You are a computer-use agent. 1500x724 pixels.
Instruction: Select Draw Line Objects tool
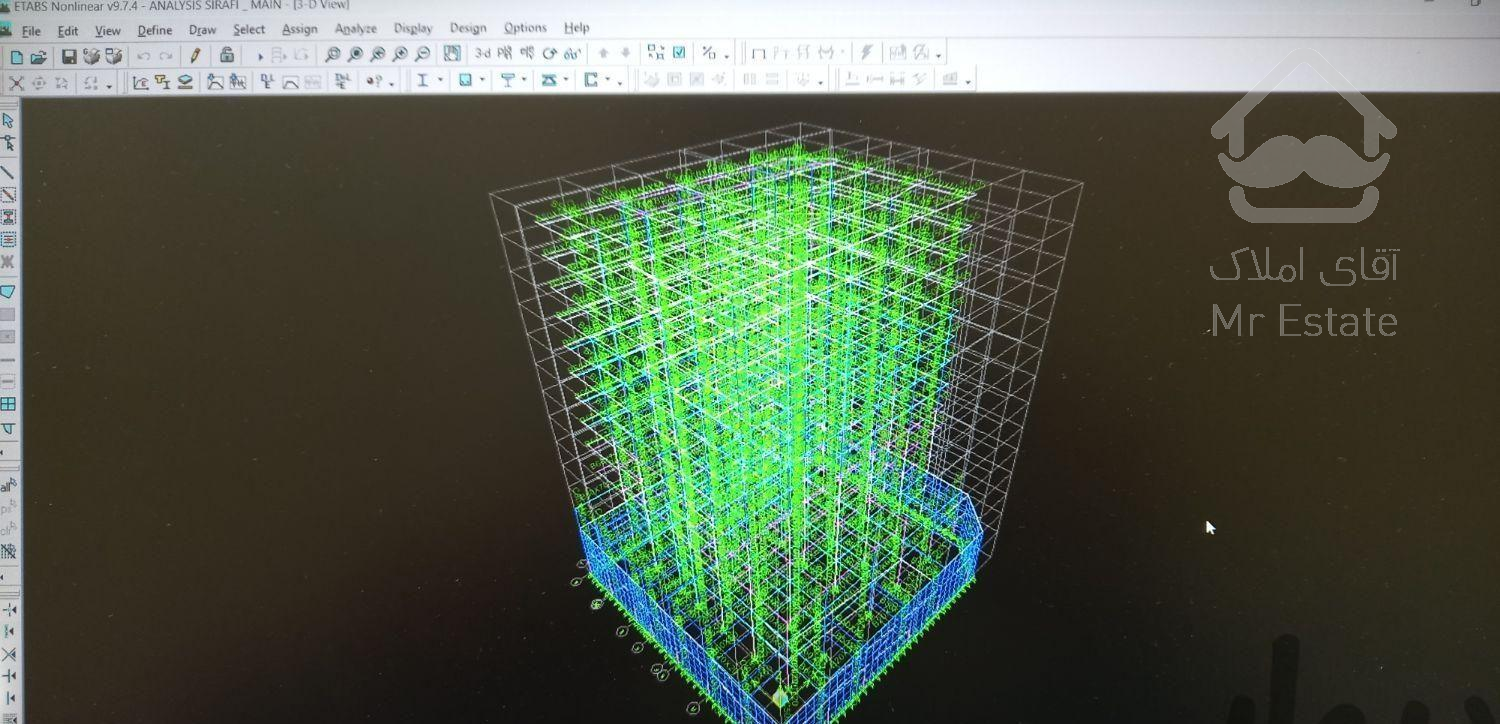click(x=8, y=172)
